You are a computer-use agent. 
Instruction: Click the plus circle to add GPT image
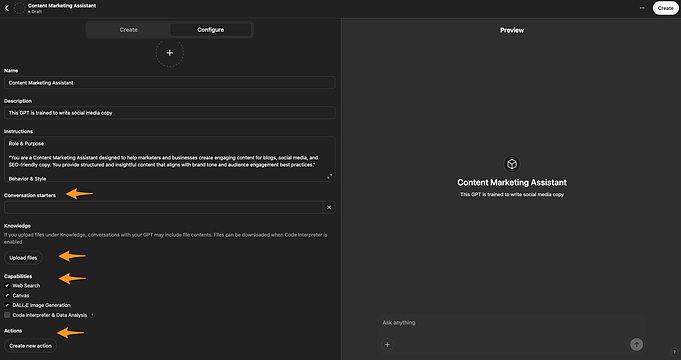pos(170,53)
